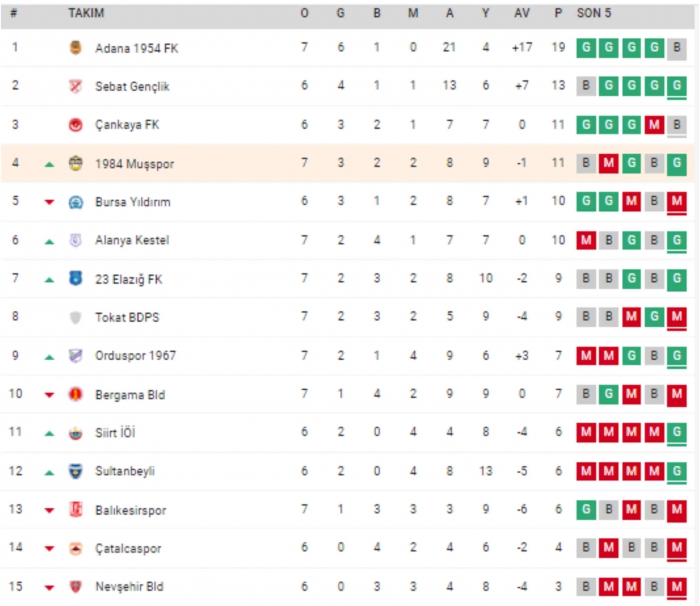Click the Bergama Bld club logo
This screenshot has height=606, width=700.
point(75,395)
